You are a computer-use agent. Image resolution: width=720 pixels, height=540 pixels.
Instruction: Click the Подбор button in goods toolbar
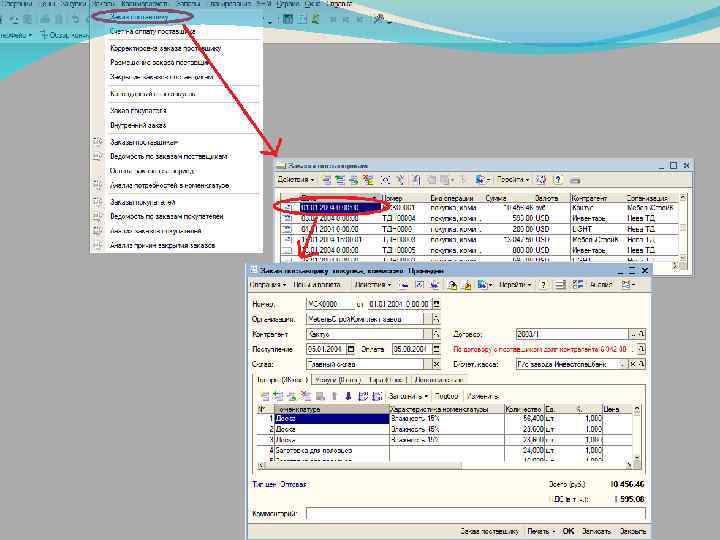click(446, 396)
